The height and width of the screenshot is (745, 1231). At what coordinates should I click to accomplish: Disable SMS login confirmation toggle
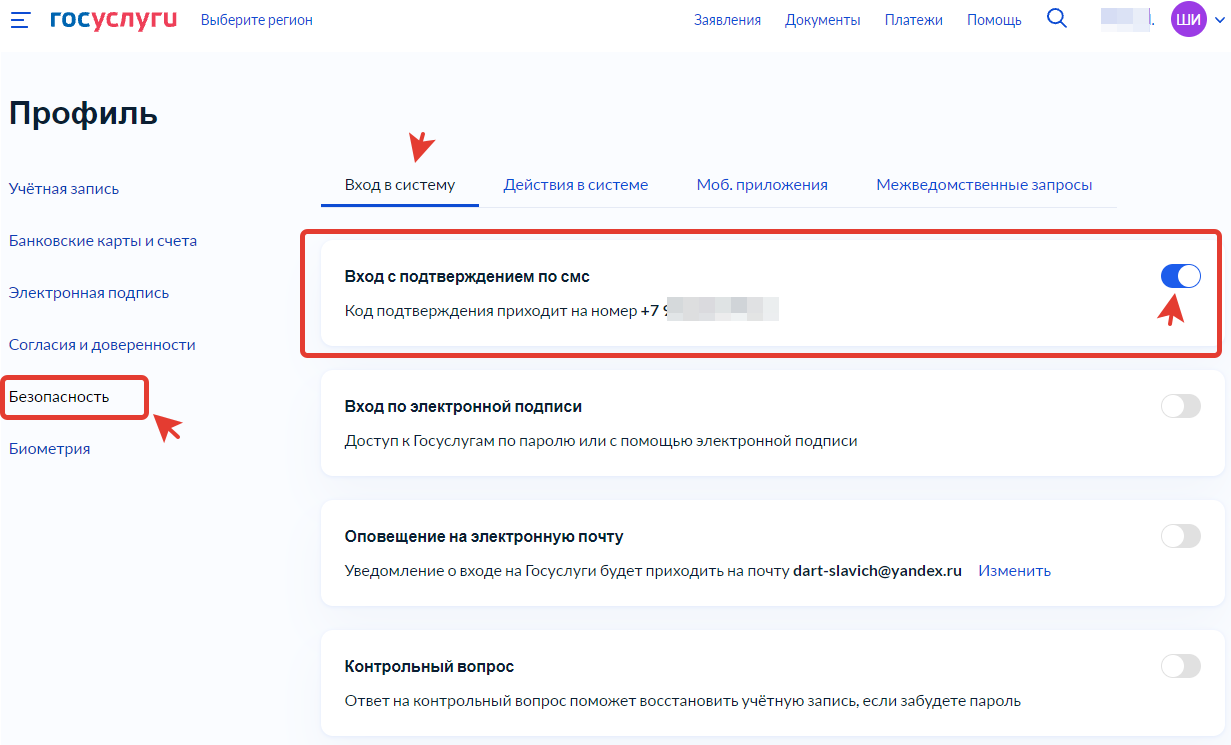tap(1180, 276)
